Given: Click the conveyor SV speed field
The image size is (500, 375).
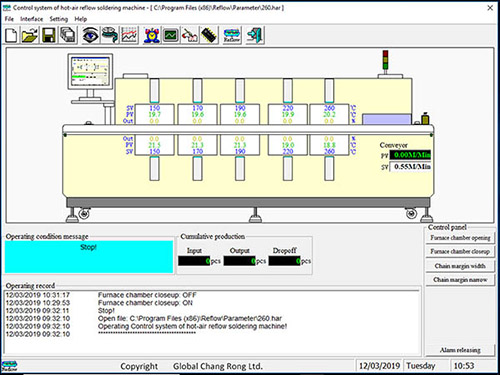Looking at the screenshot, I should [410, 166].
